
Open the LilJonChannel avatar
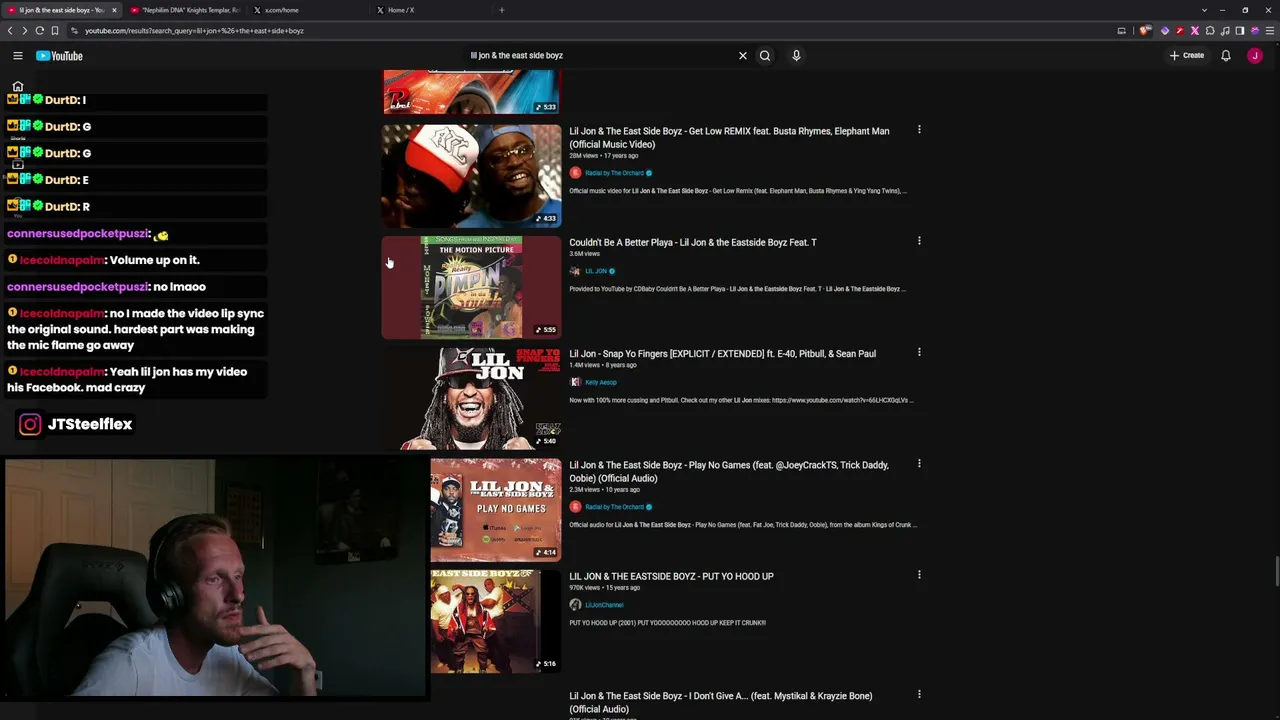coord(575,605)
